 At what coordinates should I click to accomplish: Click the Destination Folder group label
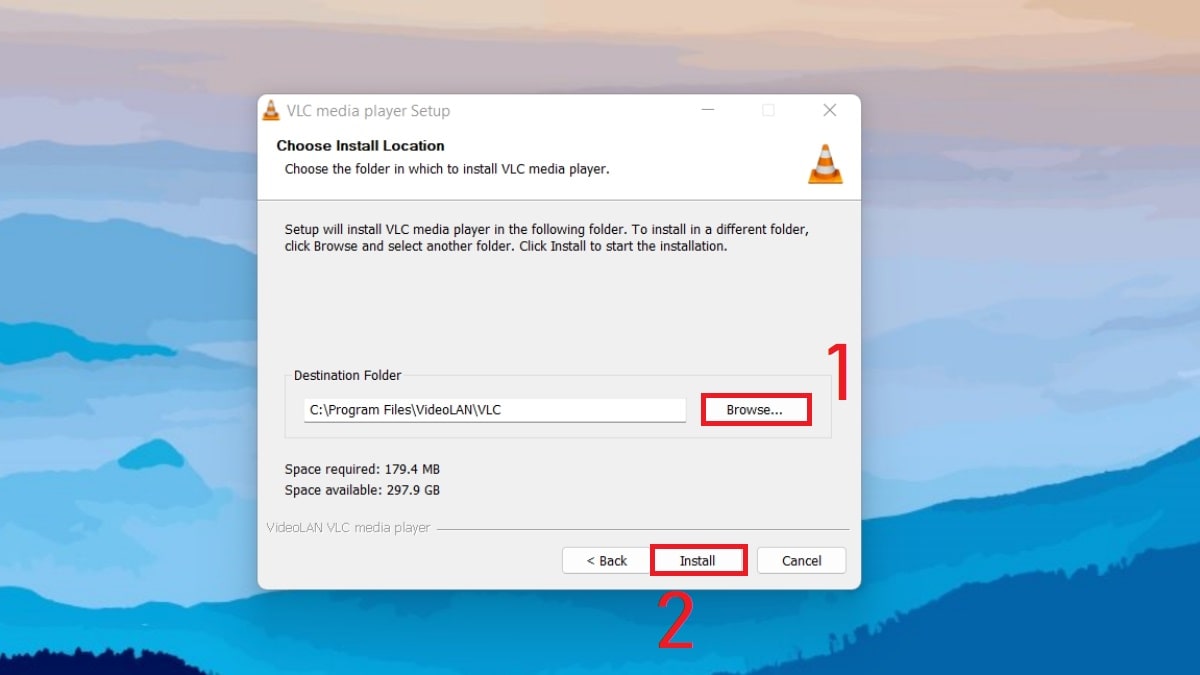click(x=346, y=375)
